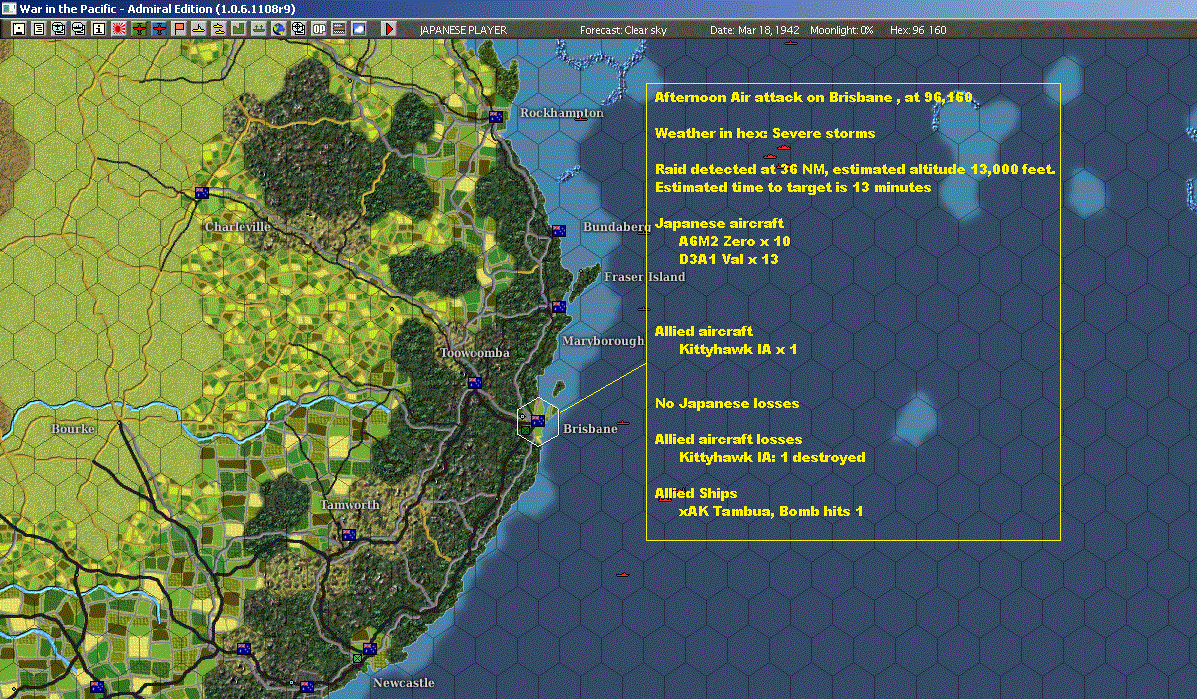
Task: Click the 'Toowoomba' map label
Action: 475,353
